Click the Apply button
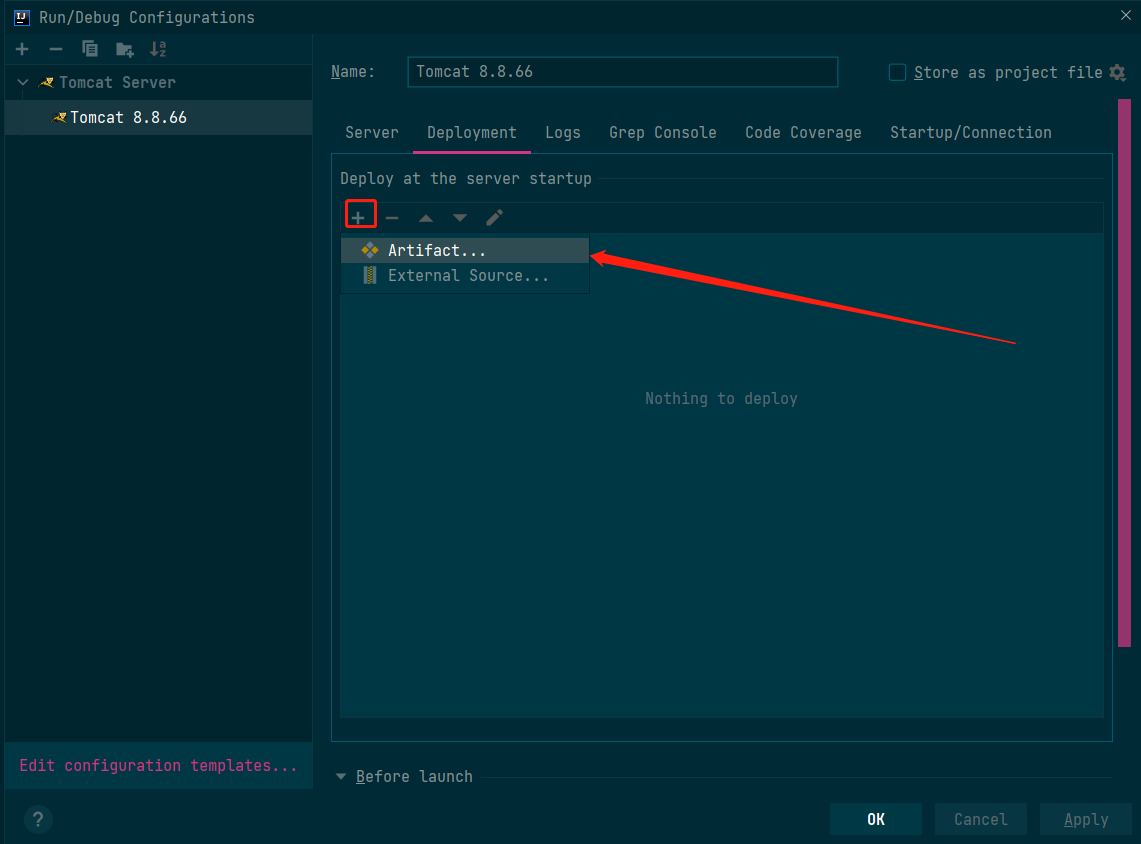Image resolution: width=1141 pixels, height=844 pixels. click(x=1086, y=819)
